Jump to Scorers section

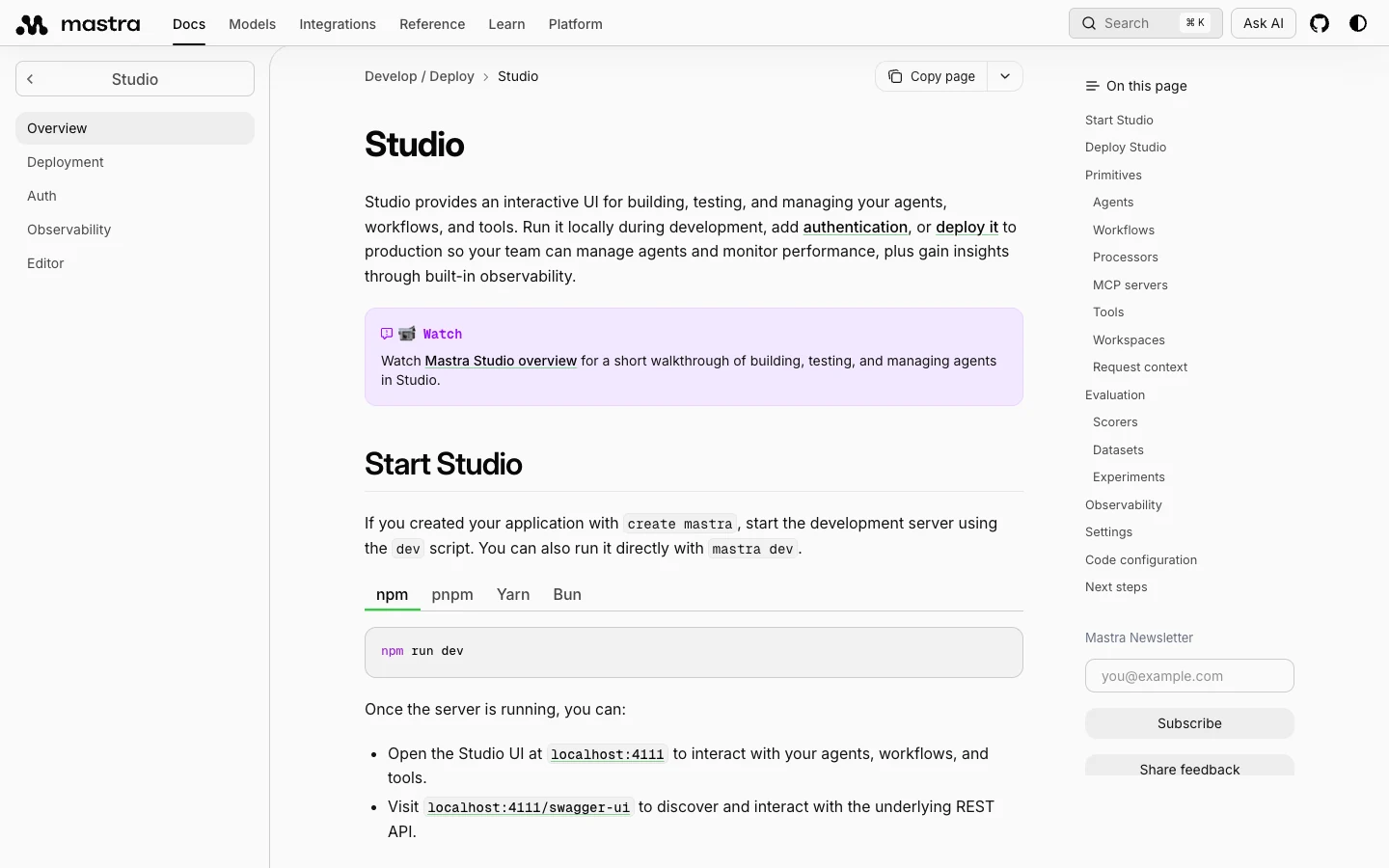[x=1115, y=421]
